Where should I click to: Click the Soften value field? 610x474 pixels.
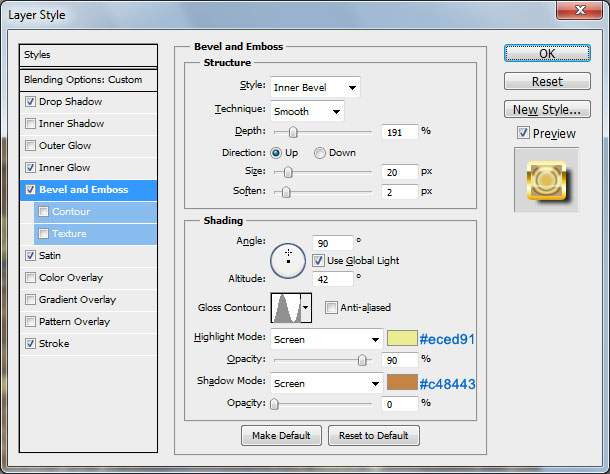[x=400, y=192]
